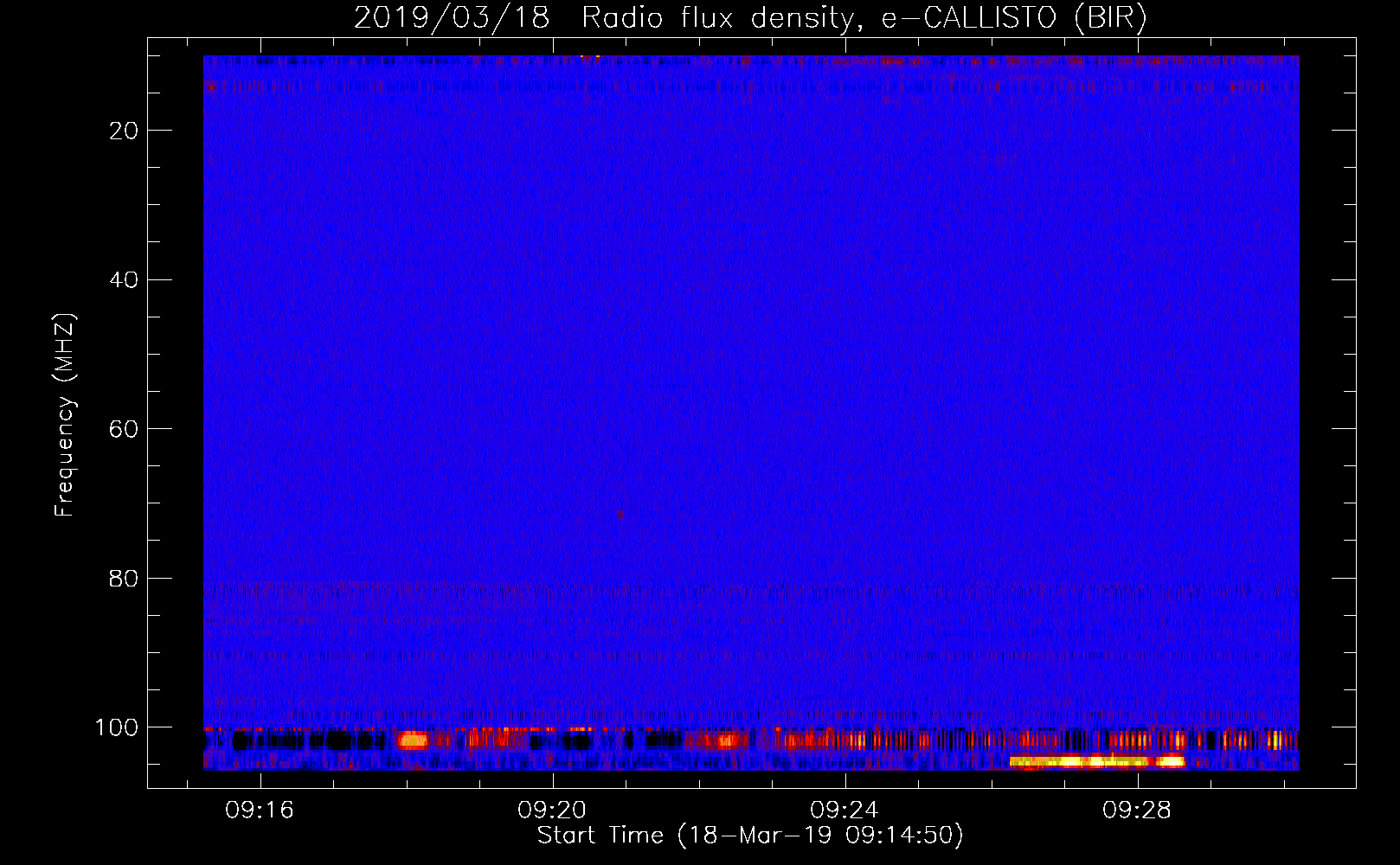Click the 09:24 time tick label
Viewport: 1400px width, 865px height.
tap(844, 810)
